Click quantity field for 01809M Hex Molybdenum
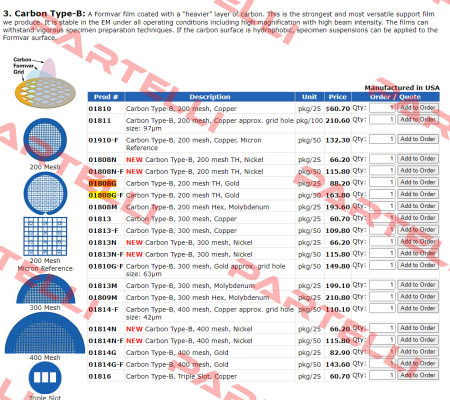This screenshot has height=400, width=450. point(382,297)
